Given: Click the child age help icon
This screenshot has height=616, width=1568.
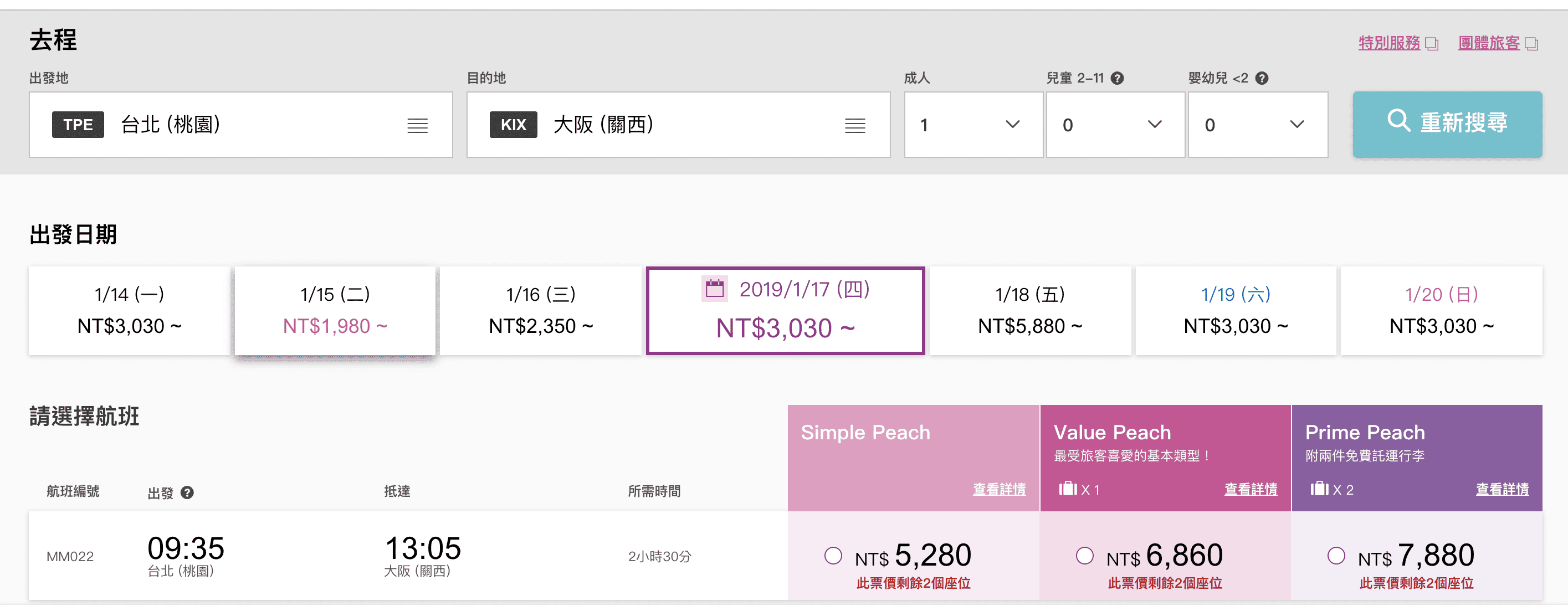Looking at the screenshot, I should pos(1117,78).
